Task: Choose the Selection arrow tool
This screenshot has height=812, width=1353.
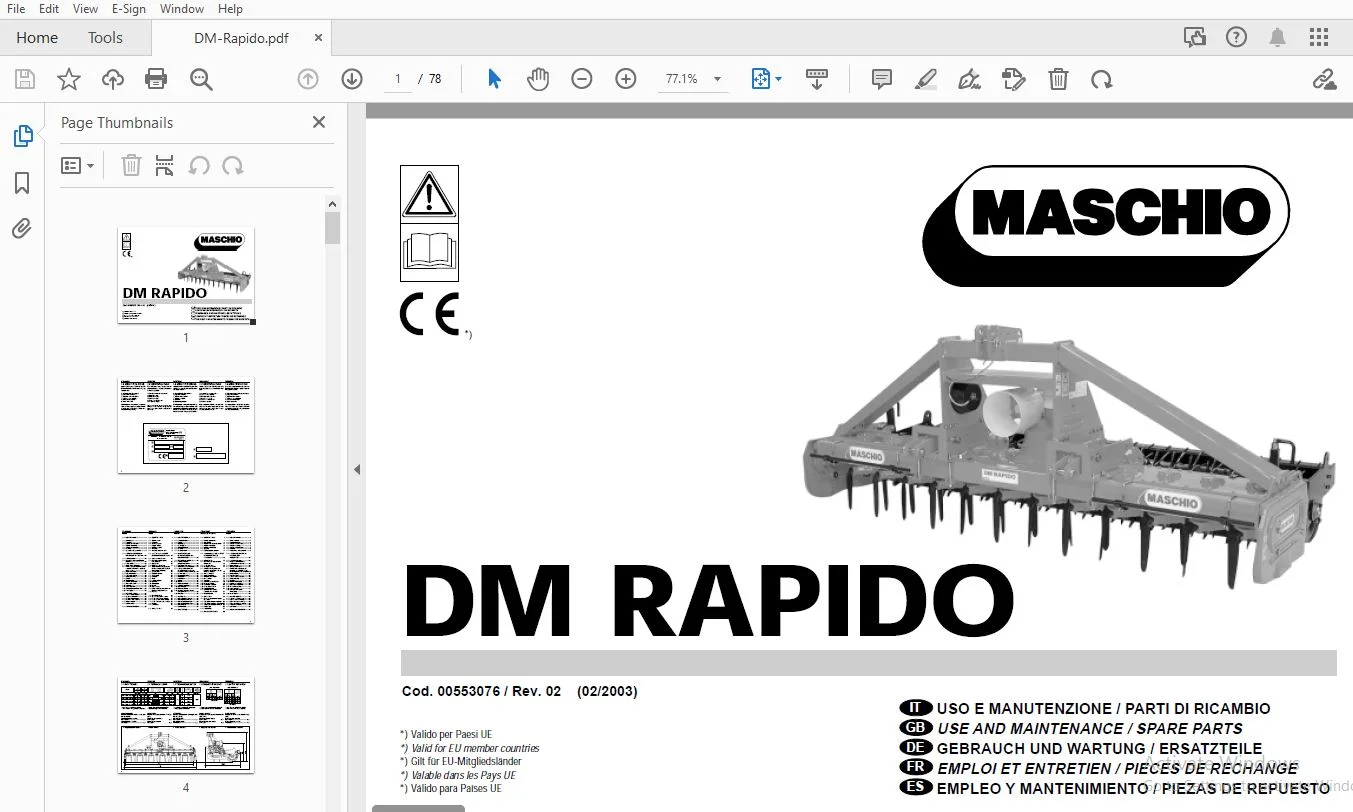Action: [494, 79]
